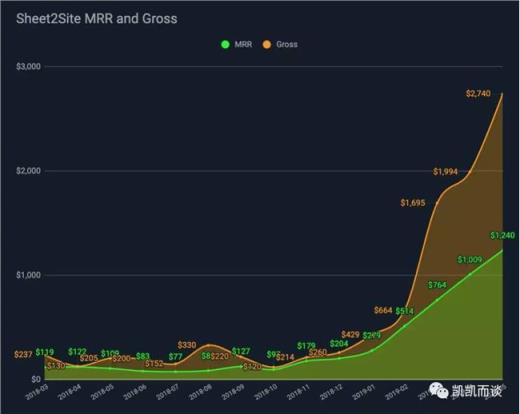Click the 2018-11 x-axis label
520x414 pixels.
pos(298,392)
